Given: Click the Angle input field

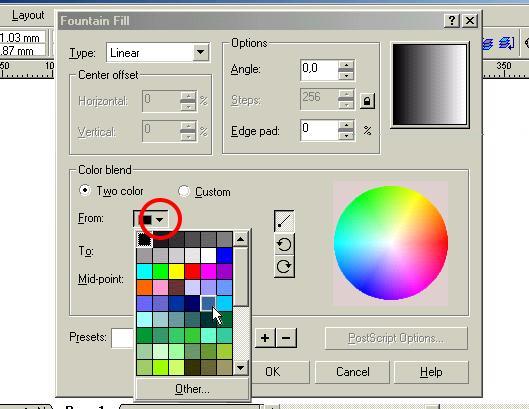Looking at the screenshot, I should pyautogui.click(x=319, y=70).
